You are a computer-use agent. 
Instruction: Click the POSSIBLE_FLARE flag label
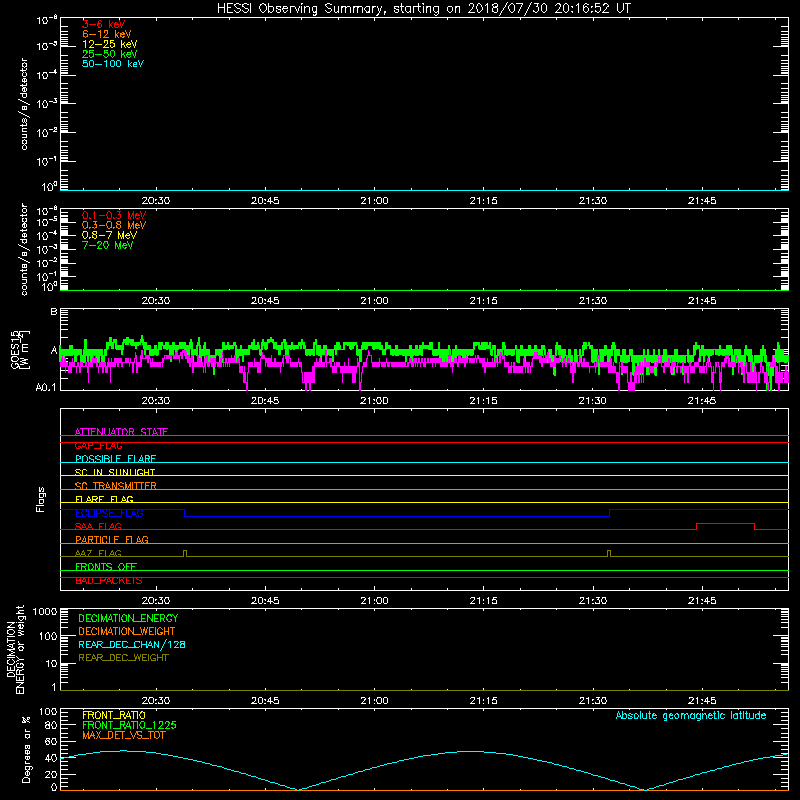pyautogui.click(x=115, y=459)
